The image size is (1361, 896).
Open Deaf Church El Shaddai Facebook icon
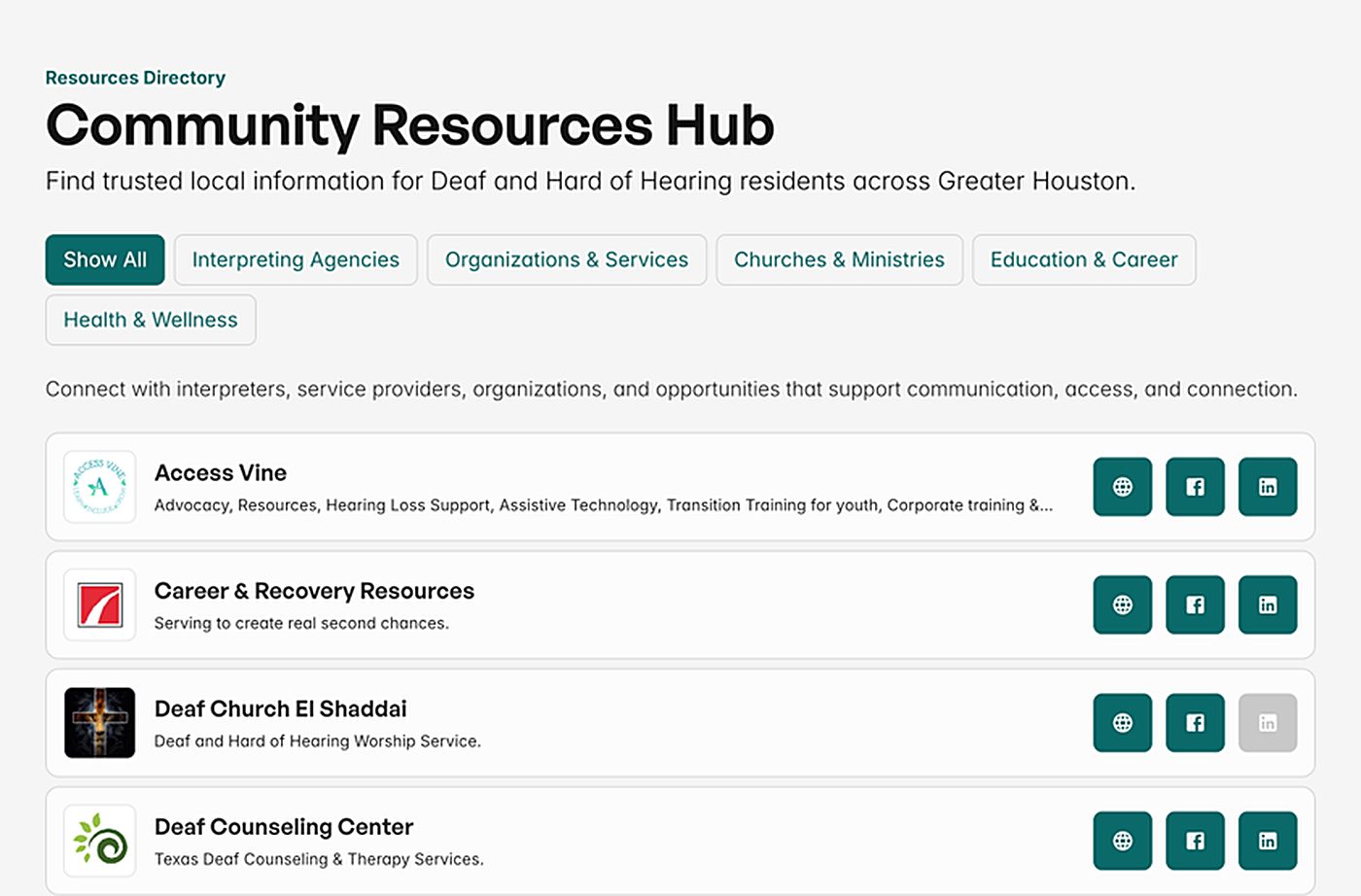(1195, 723)
